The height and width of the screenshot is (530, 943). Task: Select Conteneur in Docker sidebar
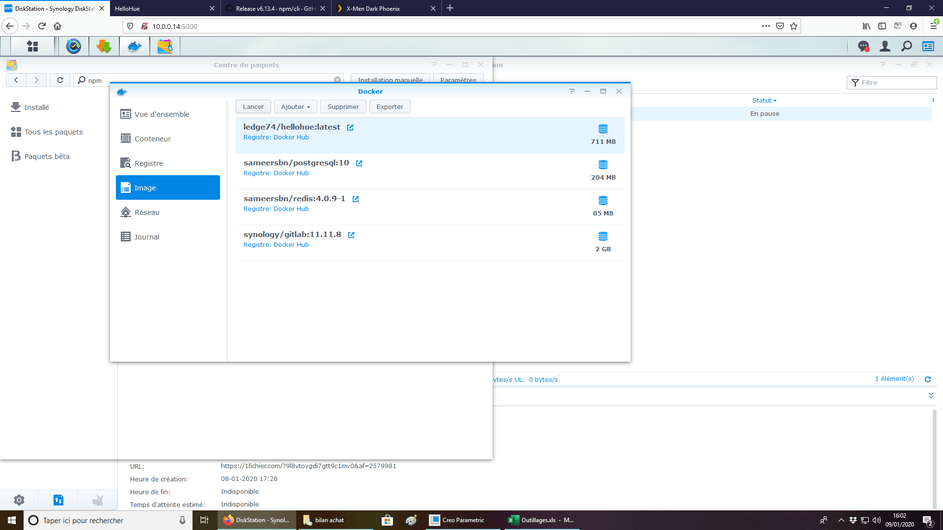coord(168,139)
